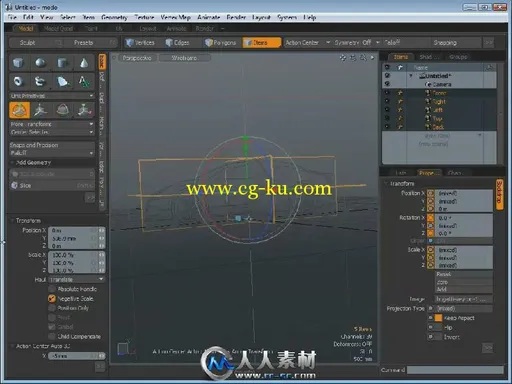Collapse the Untitled scene tree arrow
512x384 pixels.
tap(411, 76)
